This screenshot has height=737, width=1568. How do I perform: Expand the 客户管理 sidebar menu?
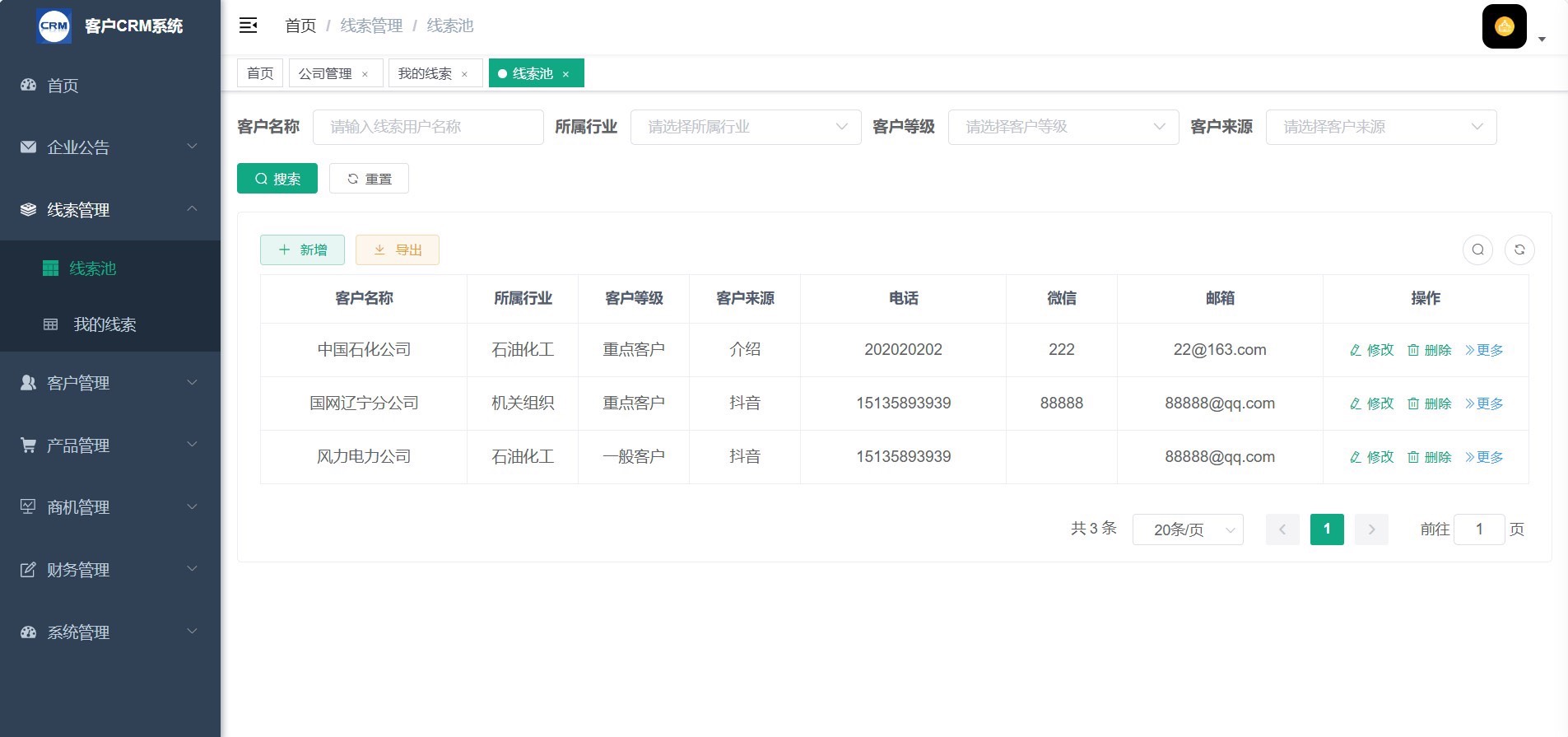click(x=109, y=383)
